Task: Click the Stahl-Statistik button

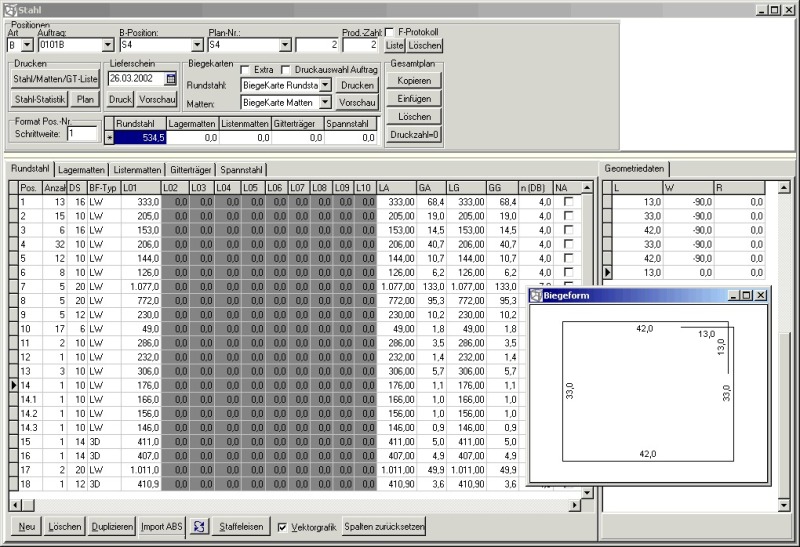Action: pos(40,100)
